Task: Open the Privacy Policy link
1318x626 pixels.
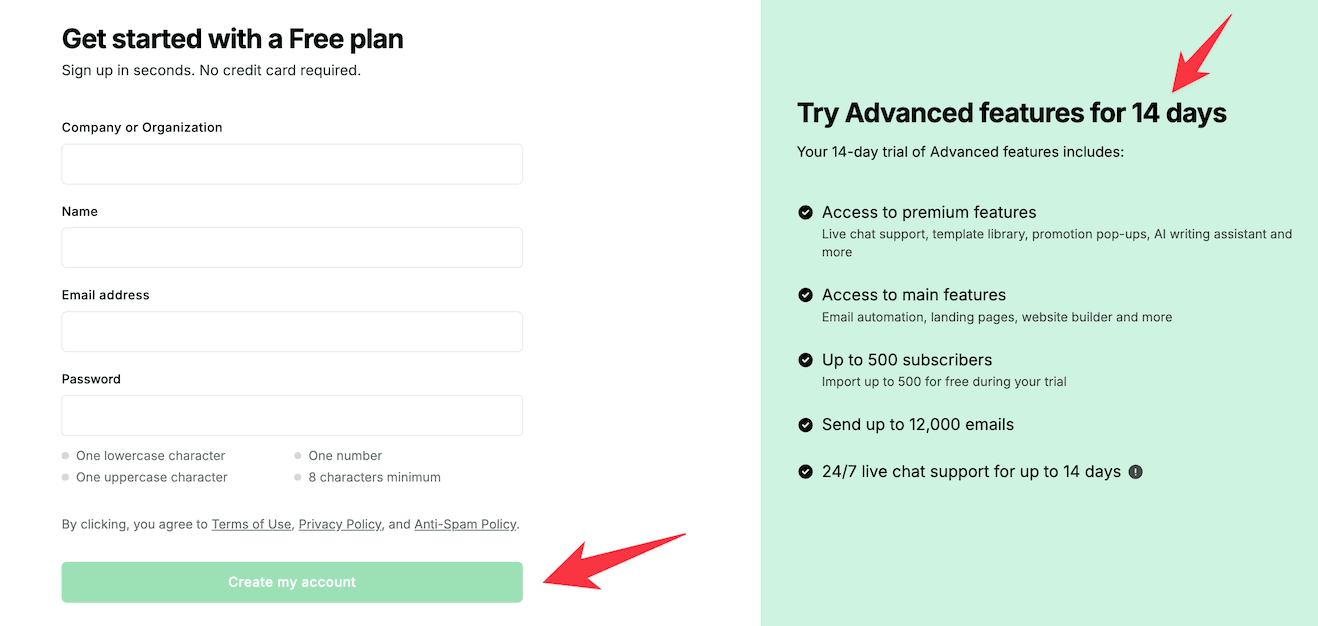Action: point(340,523)
